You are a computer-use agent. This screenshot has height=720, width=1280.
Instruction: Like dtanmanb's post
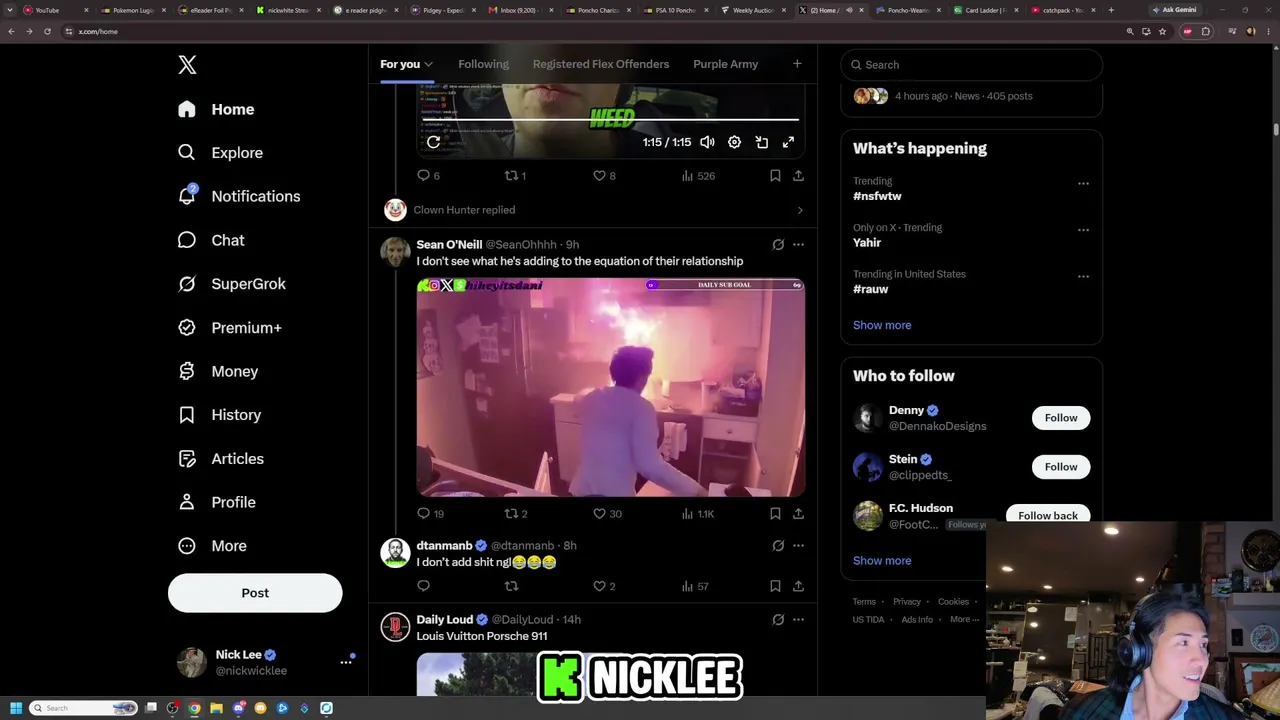[x=600, y=586]
